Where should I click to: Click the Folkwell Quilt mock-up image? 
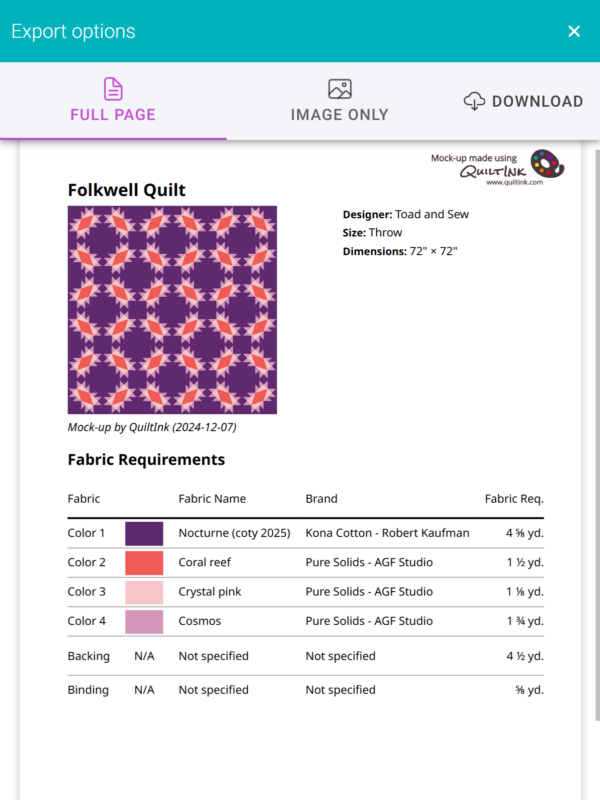tap(172, 310)
